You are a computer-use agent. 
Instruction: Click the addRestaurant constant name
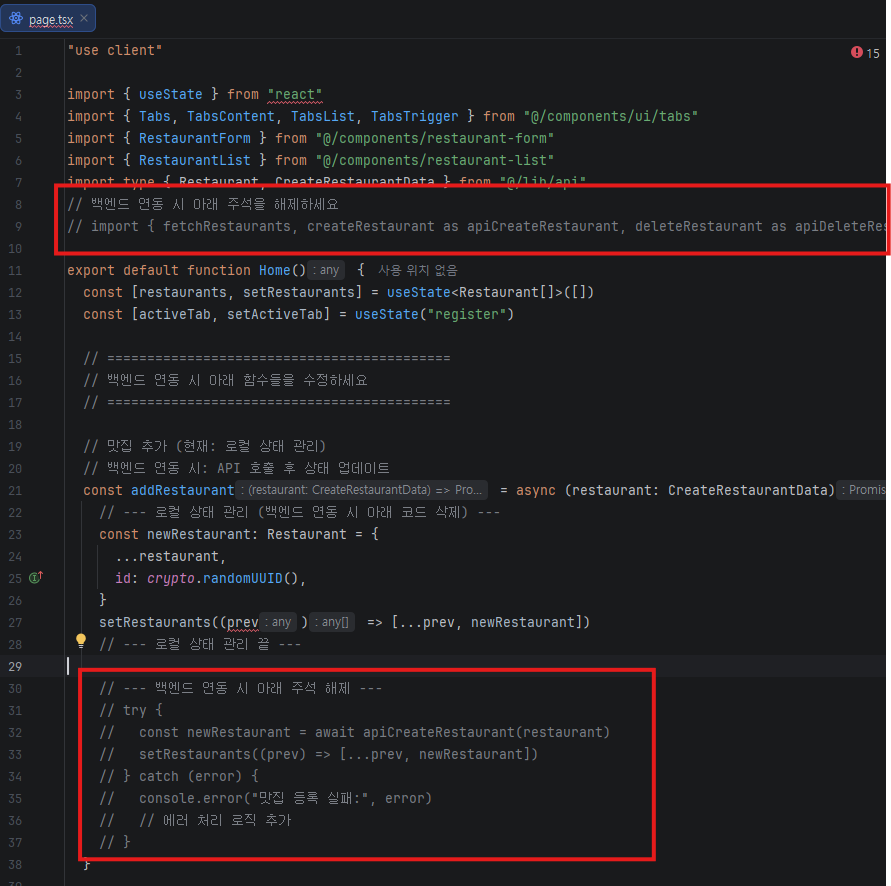182,490
